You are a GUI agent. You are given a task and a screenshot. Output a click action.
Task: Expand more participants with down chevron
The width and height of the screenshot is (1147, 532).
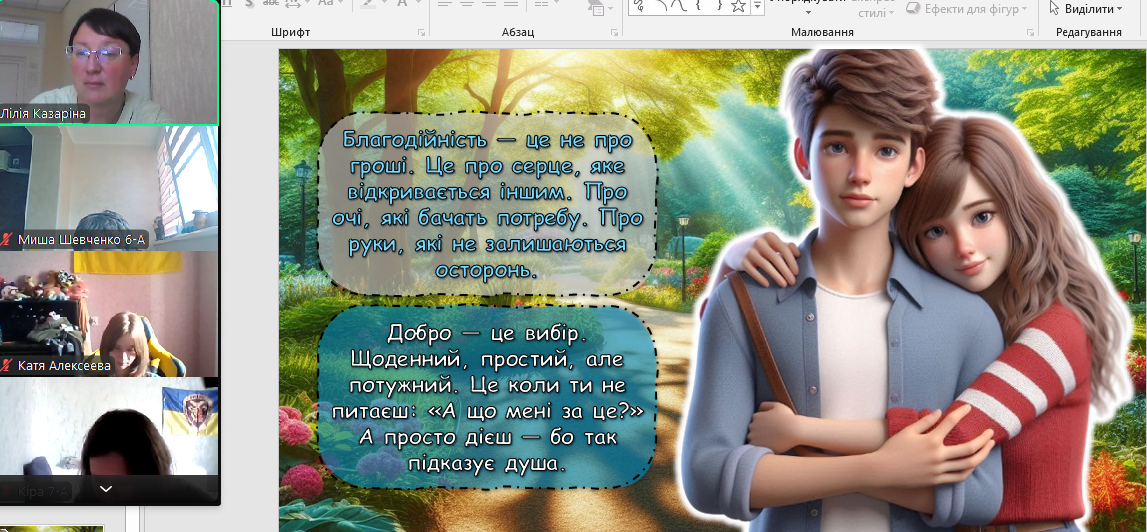[106, 489]
